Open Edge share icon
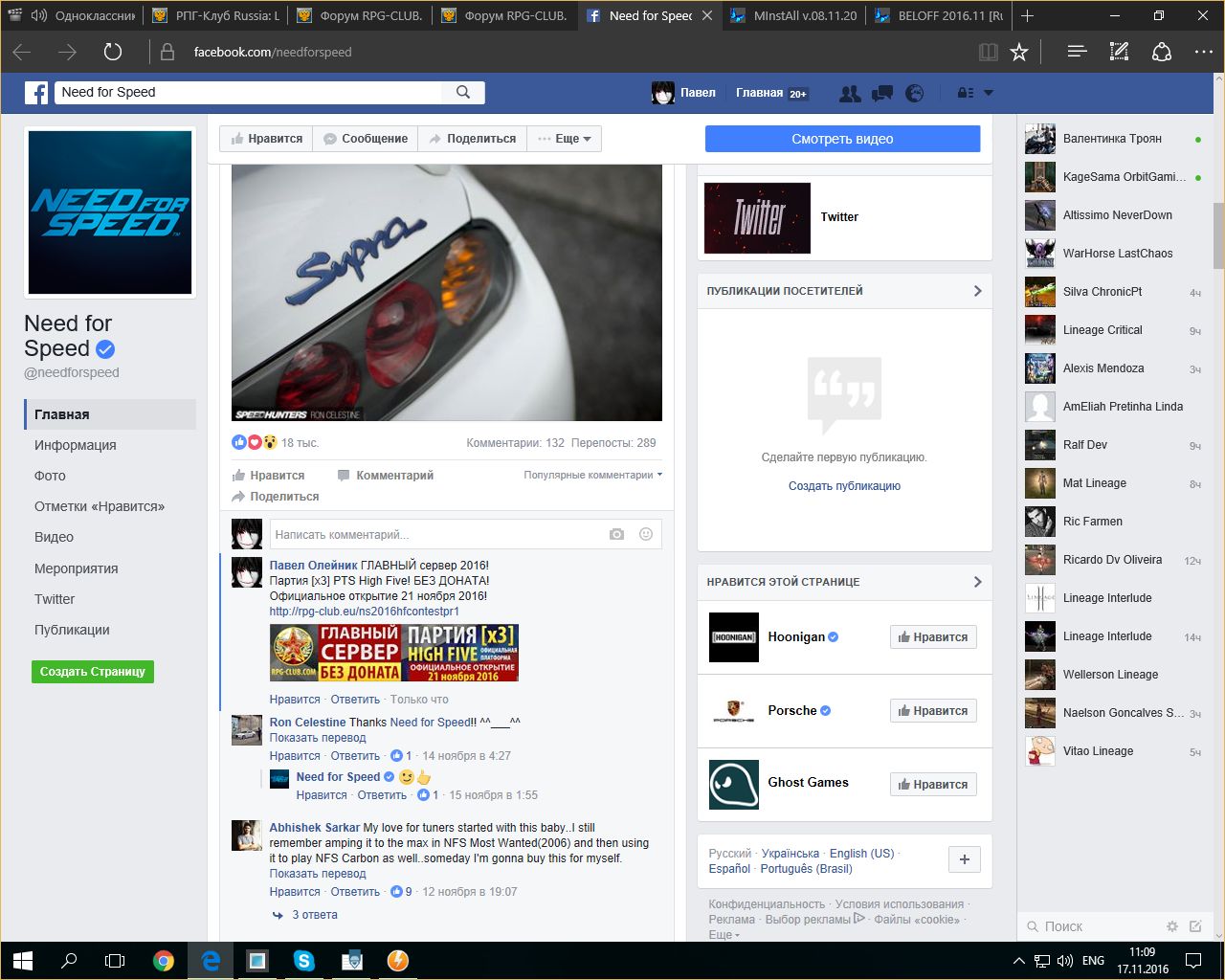This screenshot has width=1225, height=980. pos(1162,52)
